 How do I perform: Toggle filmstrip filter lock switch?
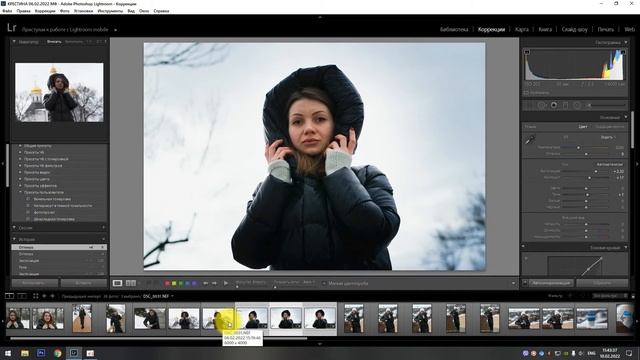[633, 296]
